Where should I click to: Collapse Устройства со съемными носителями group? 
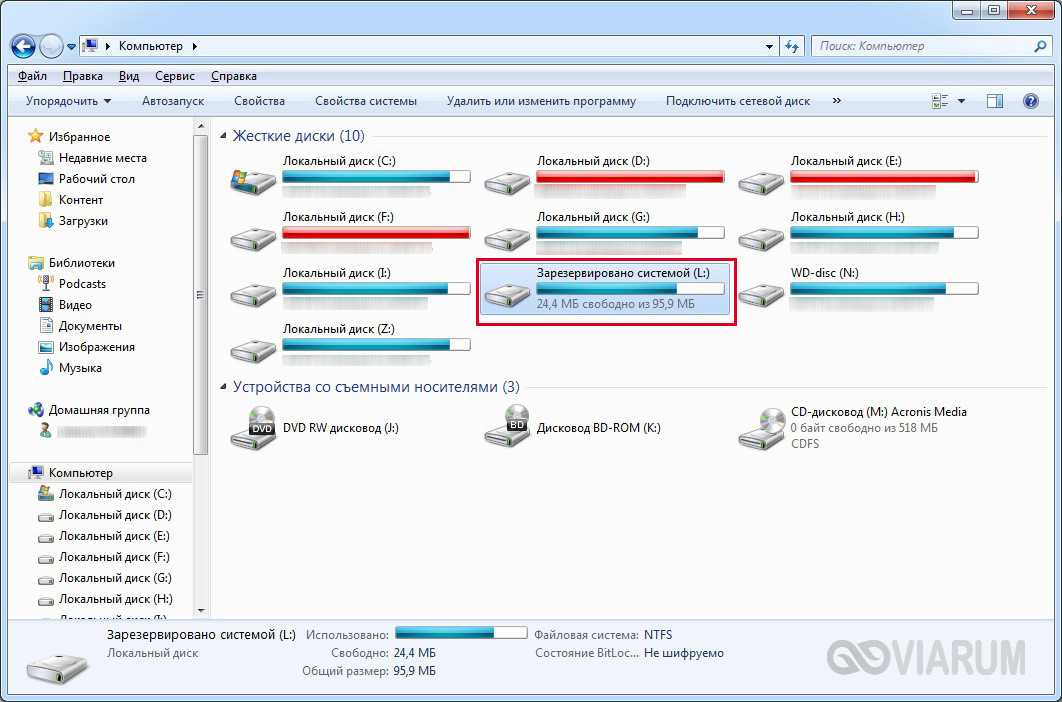coord(224,388)
